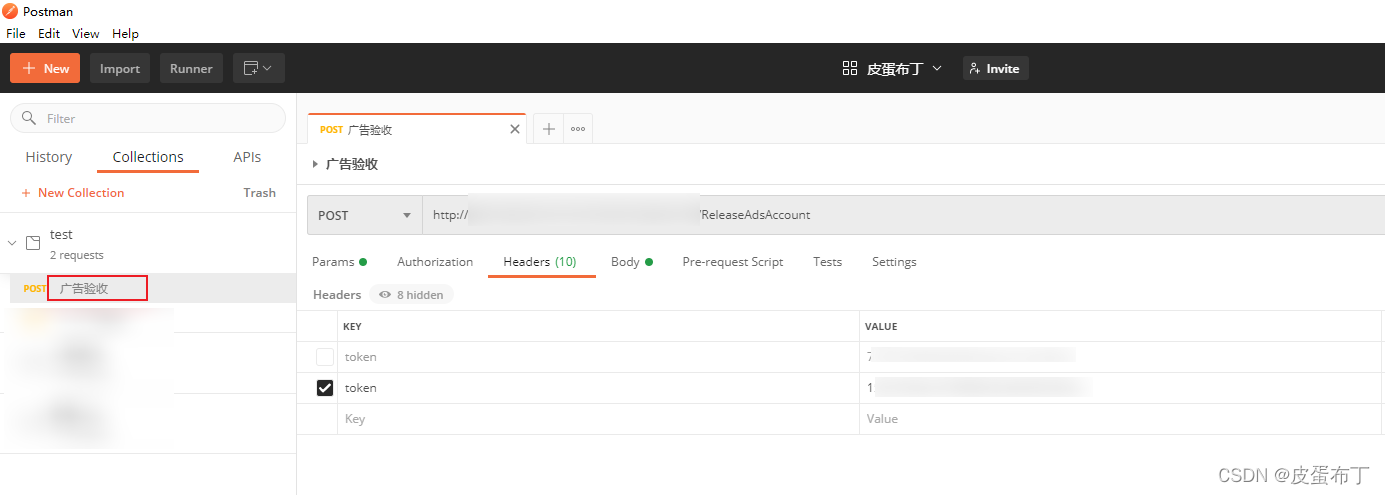Open the Help menu
Screen dimensions: 1385x495
coord(125,33)
